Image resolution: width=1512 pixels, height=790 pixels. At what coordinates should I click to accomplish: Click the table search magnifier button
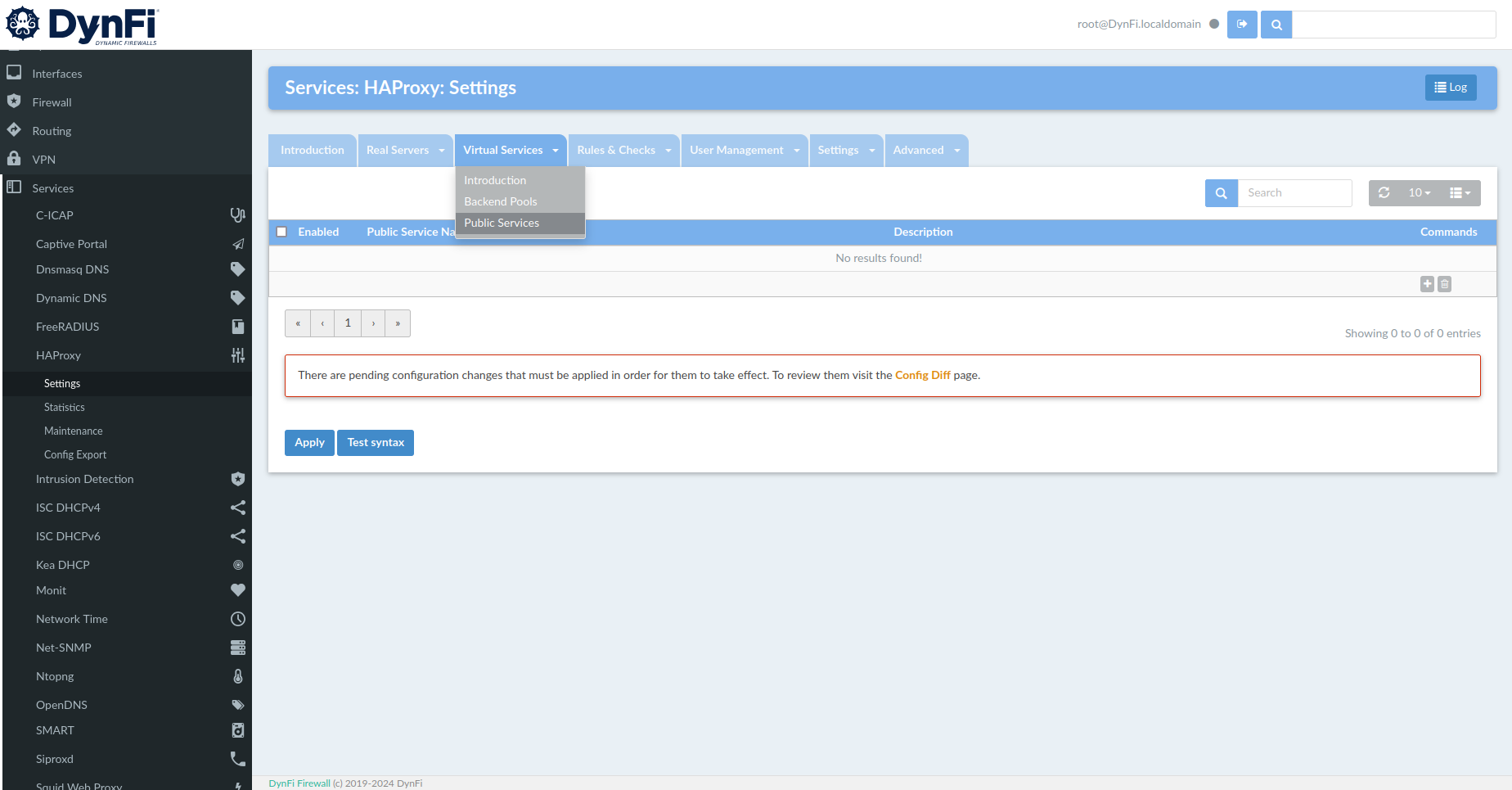[1221, 193]
